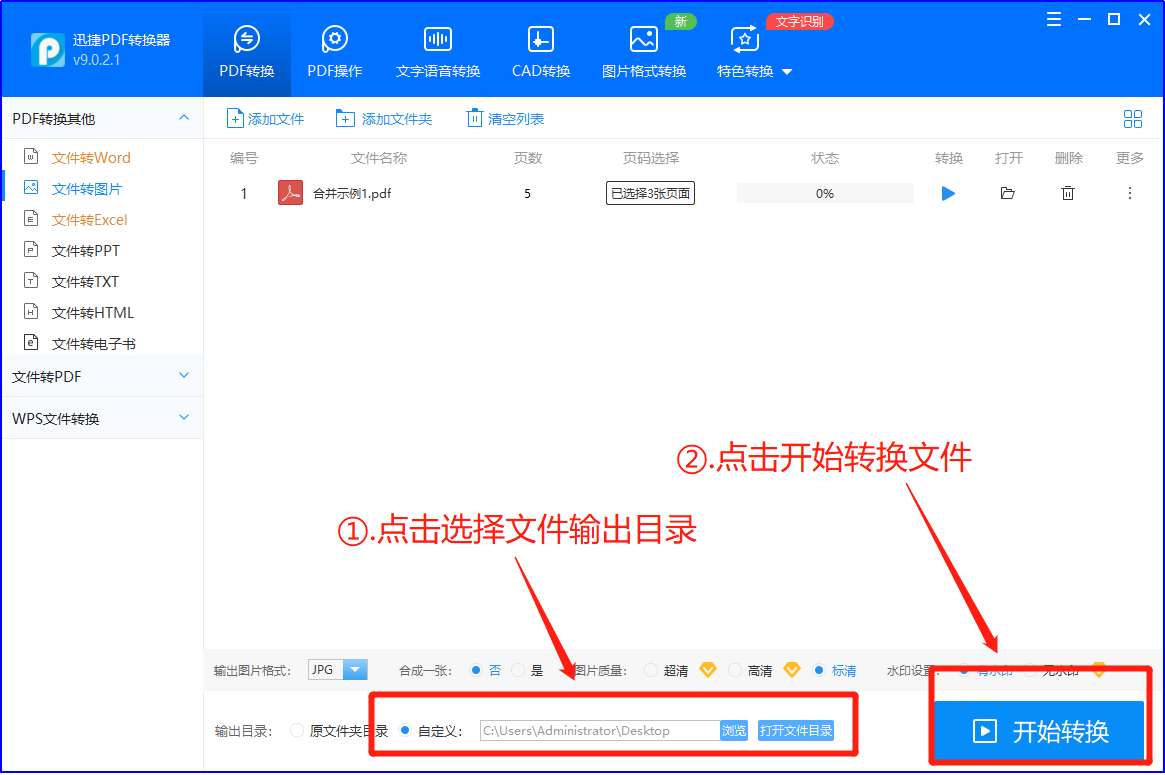1165x775 pixels.
Task: Open folder icon for 合并示例1.pdf
Action: (1007, 193)
